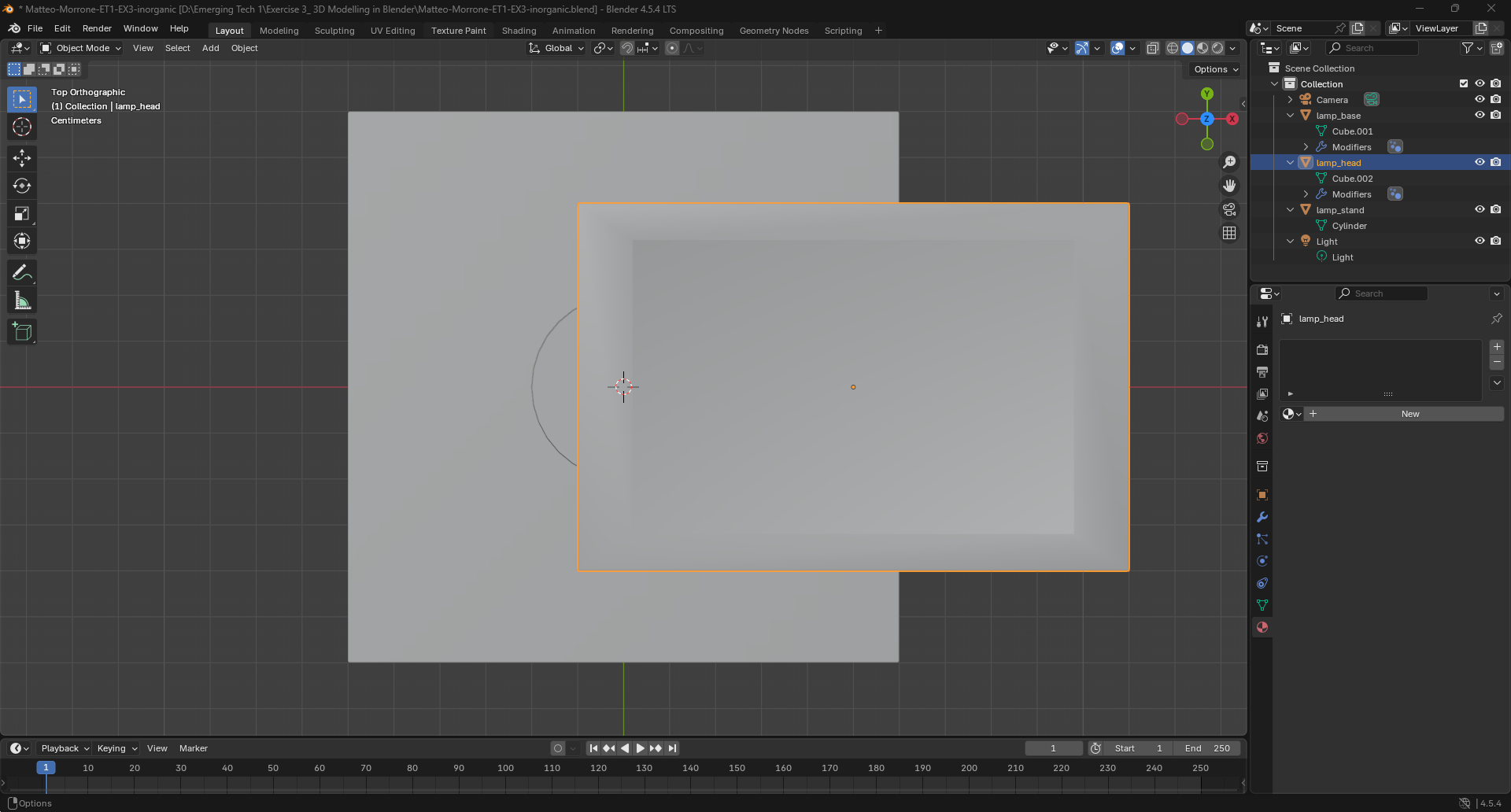Viewport: 1511px width, 812px height.
Task: Collapse the lamp_stand entry in the outliner
Action: pos(1291,209)
